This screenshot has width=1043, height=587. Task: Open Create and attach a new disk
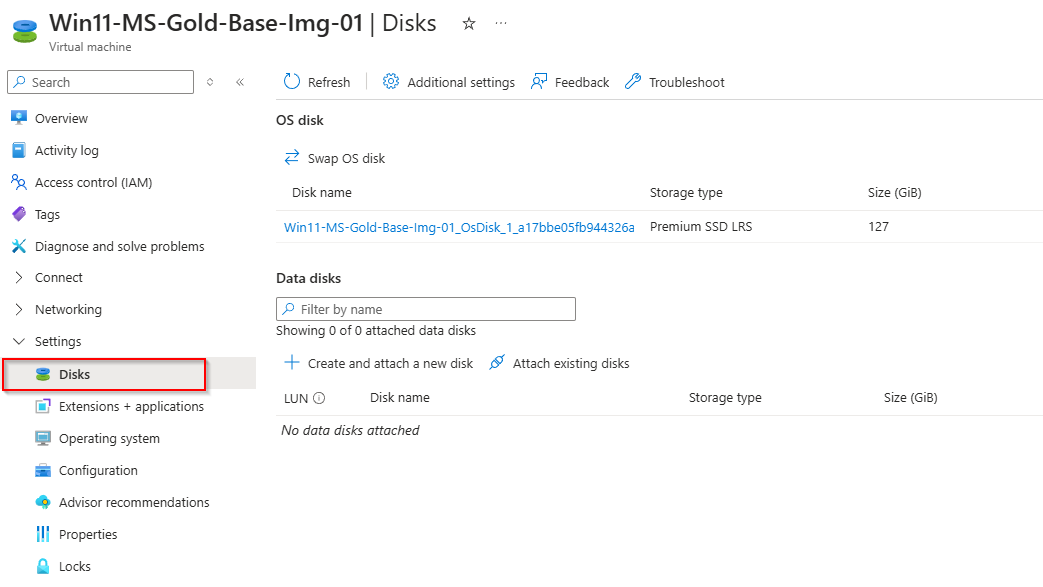point(378,363)
